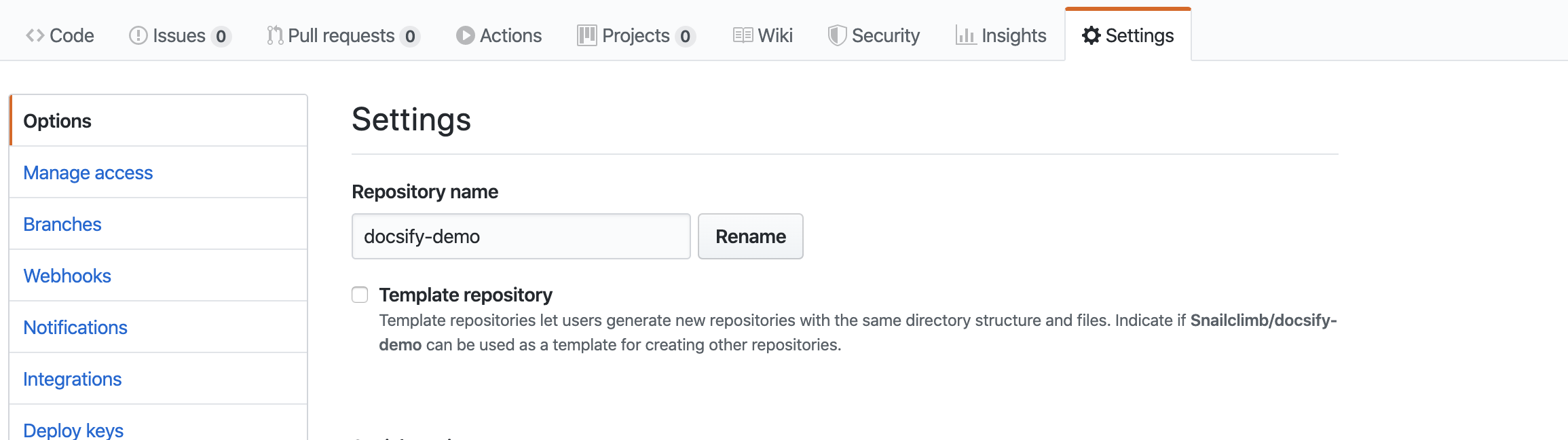The height and width of the screenshot is (440, 1568).
Task: Click the Code angle-brackets icon
Action: [35, 35]
